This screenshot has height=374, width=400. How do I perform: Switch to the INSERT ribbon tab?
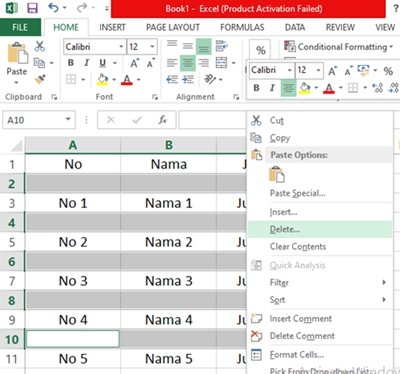point(112,27)
